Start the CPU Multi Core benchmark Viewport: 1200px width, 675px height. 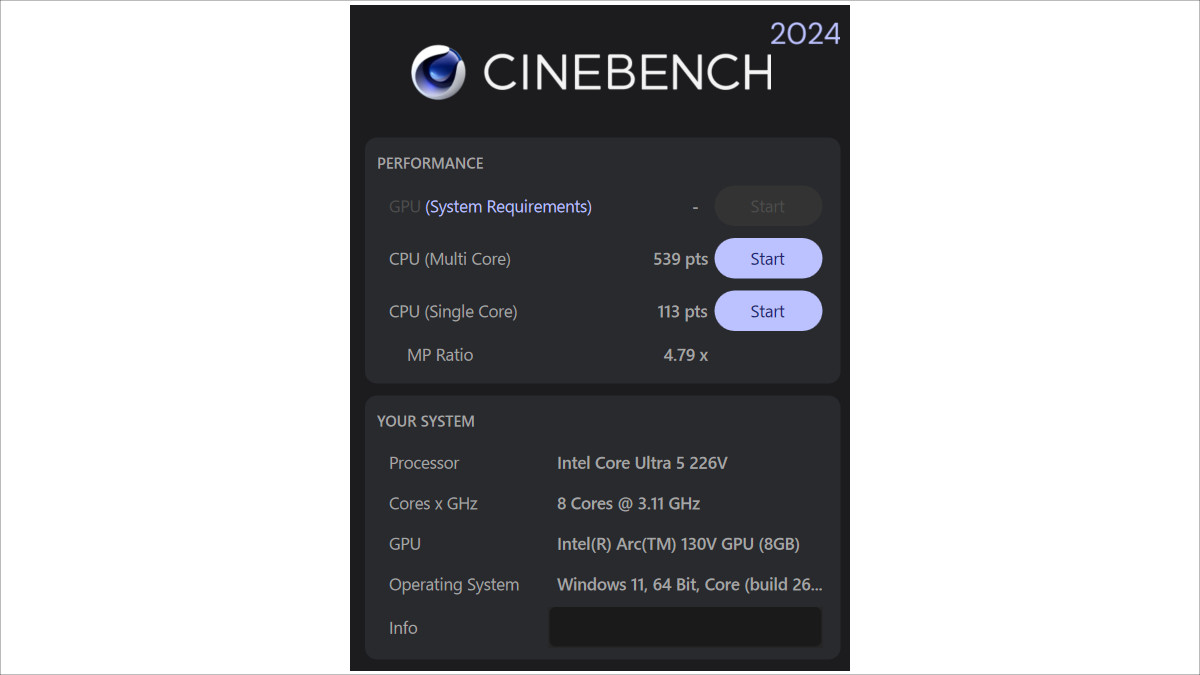[x=768, y=258]
